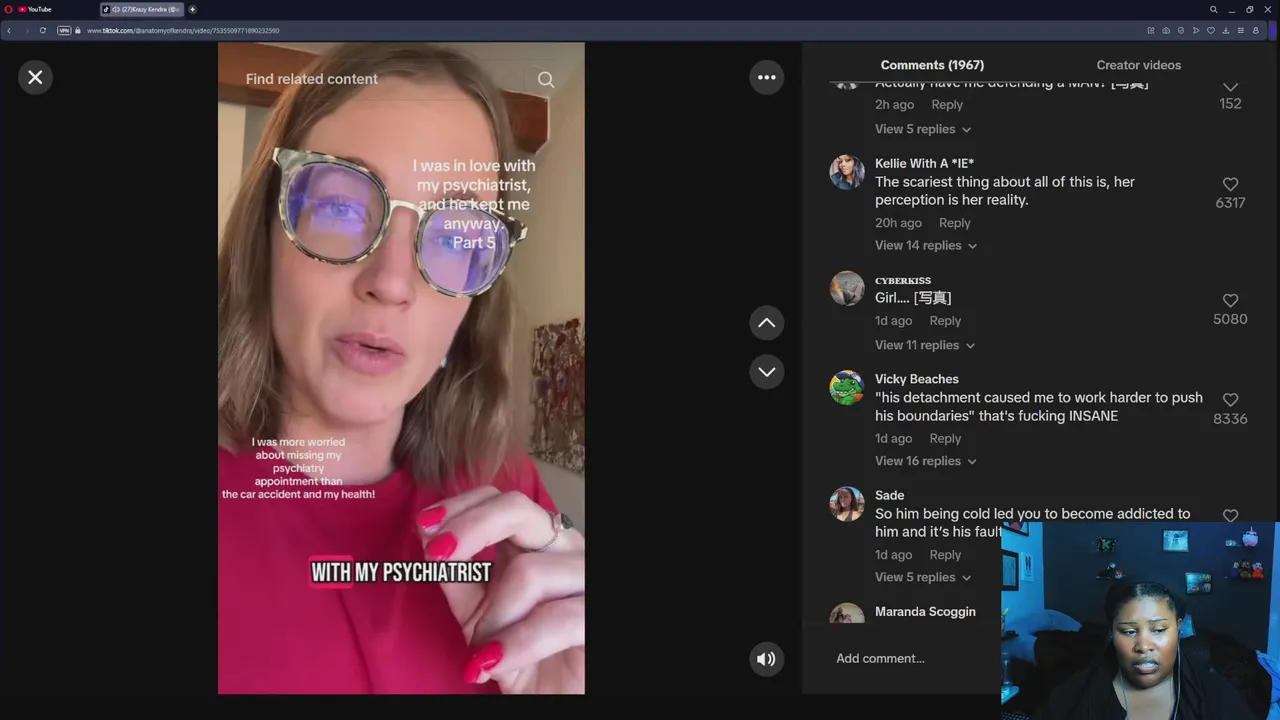Open the browser tab search magnifier
The height and width of the screenshot is (720, 1280).
point(1213,9)
